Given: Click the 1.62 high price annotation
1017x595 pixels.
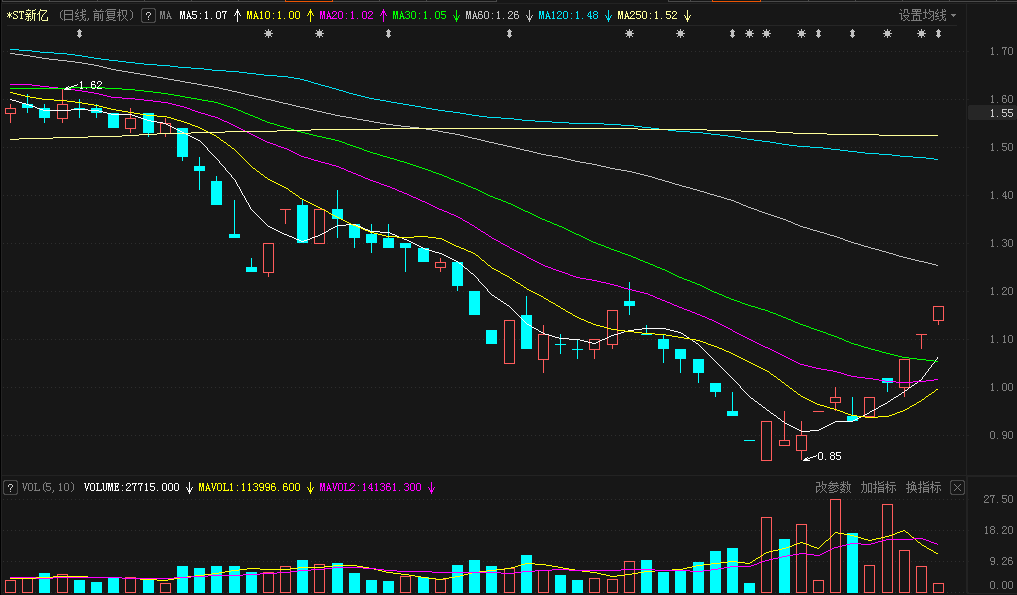Looking at the screenshot, I should coord(90,85).
